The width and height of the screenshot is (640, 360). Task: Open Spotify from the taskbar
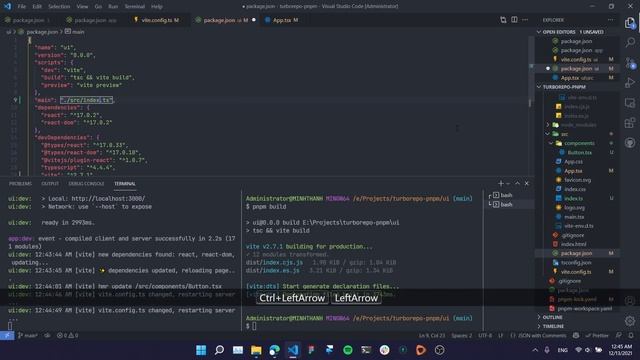point(348,350)
